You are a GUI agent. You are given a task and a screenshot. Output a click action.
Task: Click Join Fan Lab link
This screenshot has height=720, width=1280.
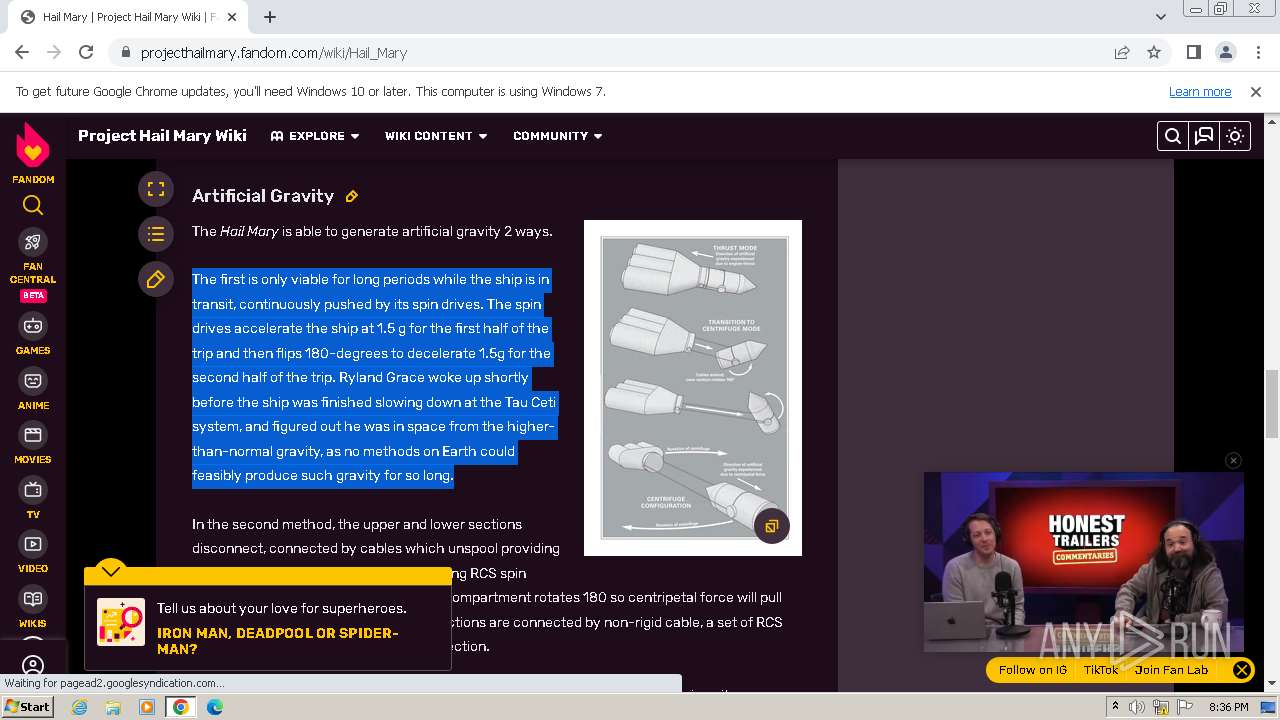click(x=1171, y=670)
